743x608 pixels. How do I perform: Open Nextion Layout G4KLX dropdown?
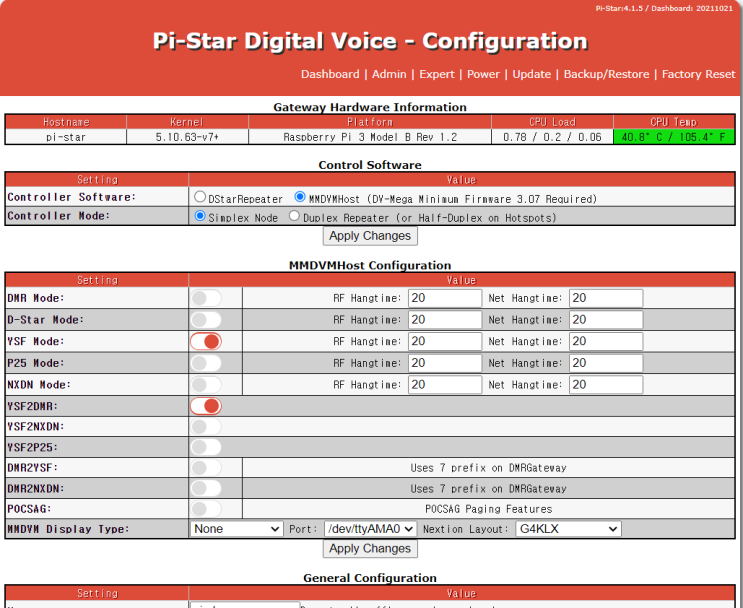coord(568,529)
